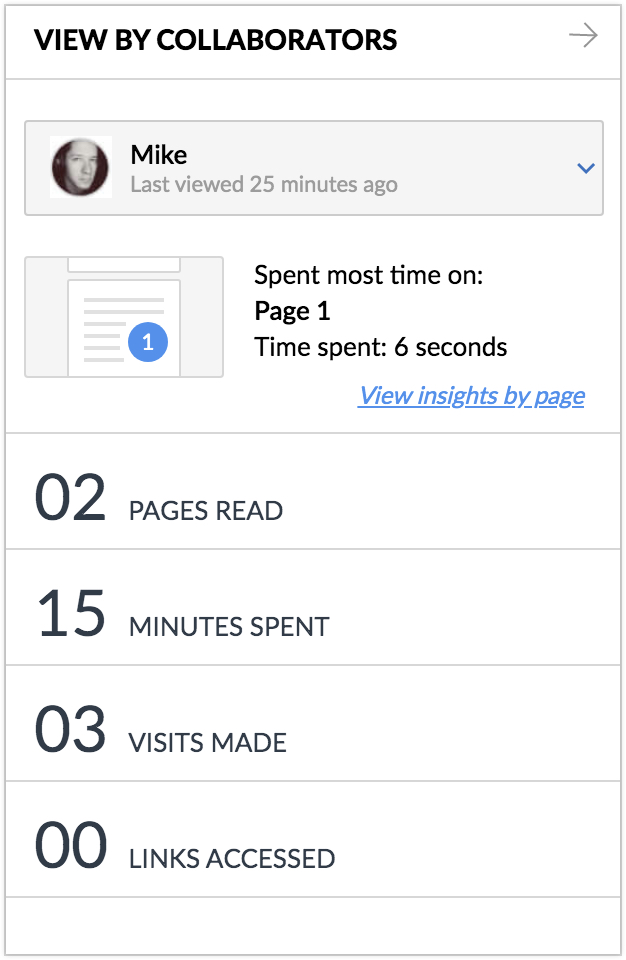
Task: Click the View by Collaborators heading
Action: tap(215, 40)
